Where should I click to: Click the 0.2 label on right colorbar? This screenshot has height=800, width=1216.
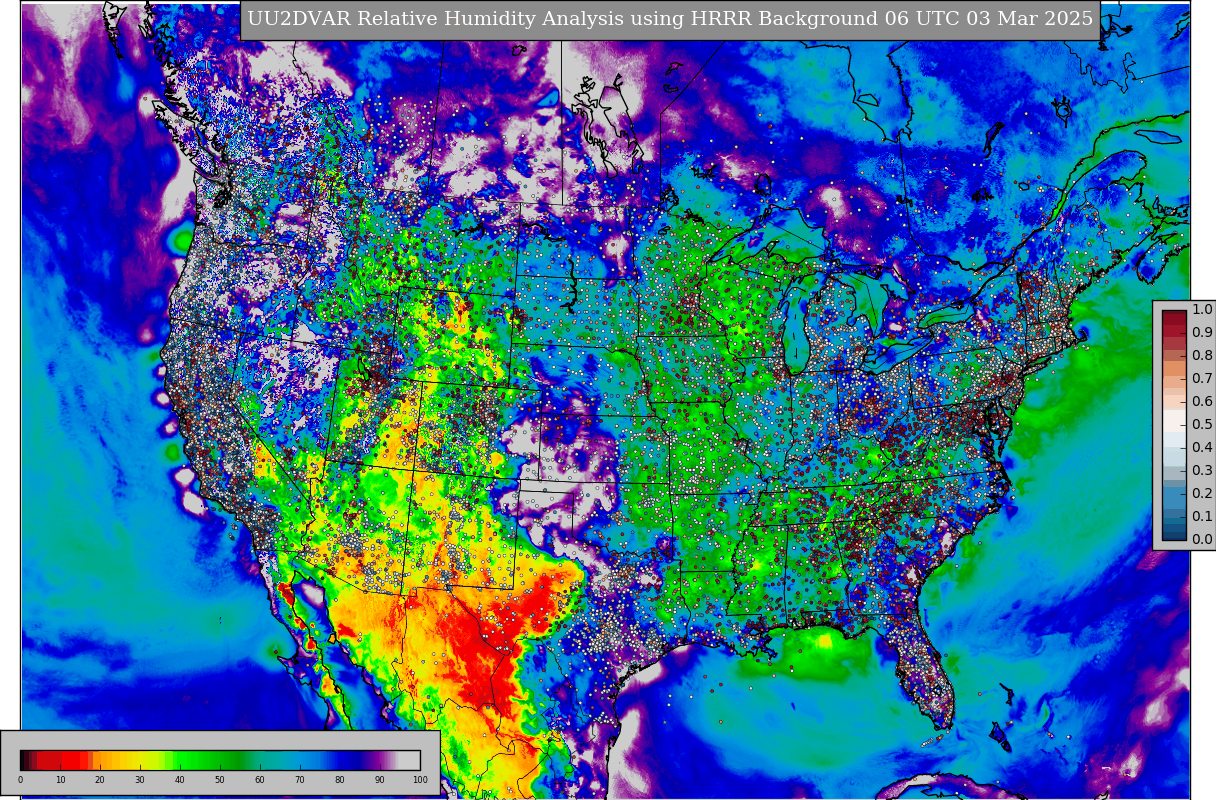1202,493
